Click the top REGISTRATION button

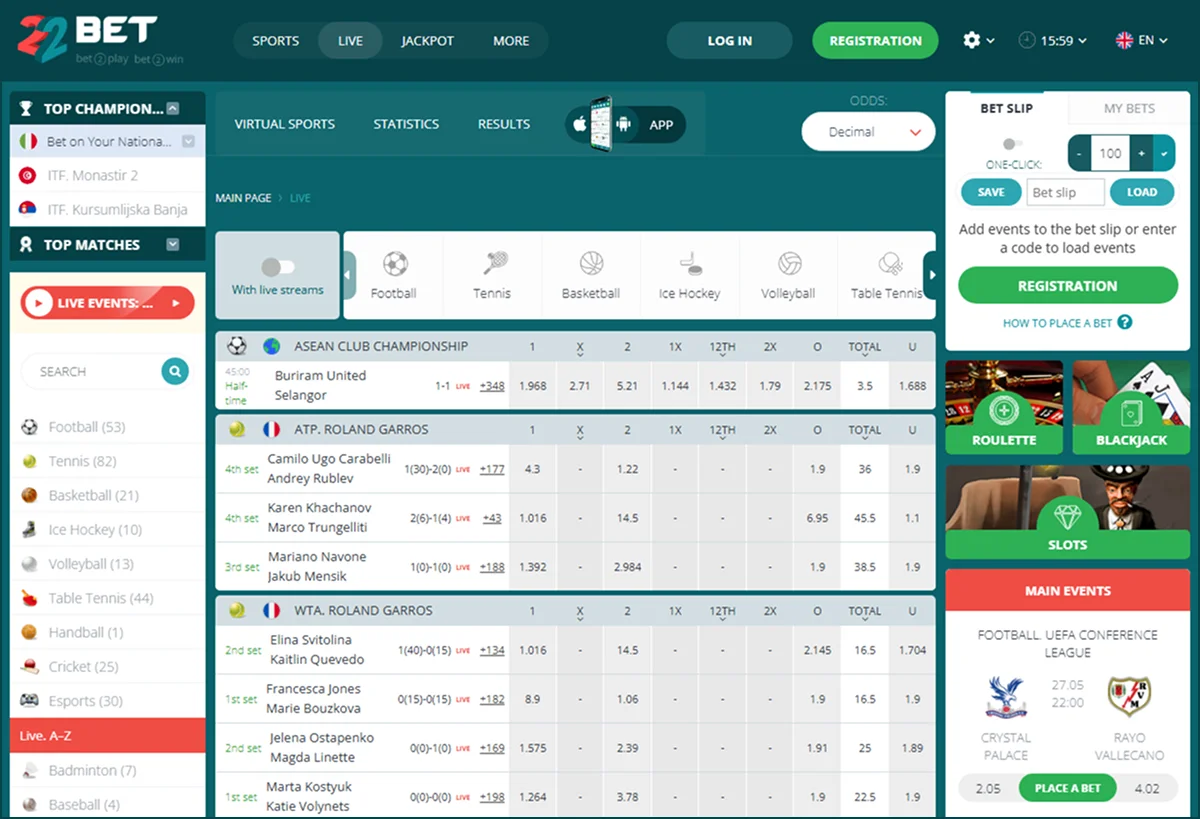point(876,41)
